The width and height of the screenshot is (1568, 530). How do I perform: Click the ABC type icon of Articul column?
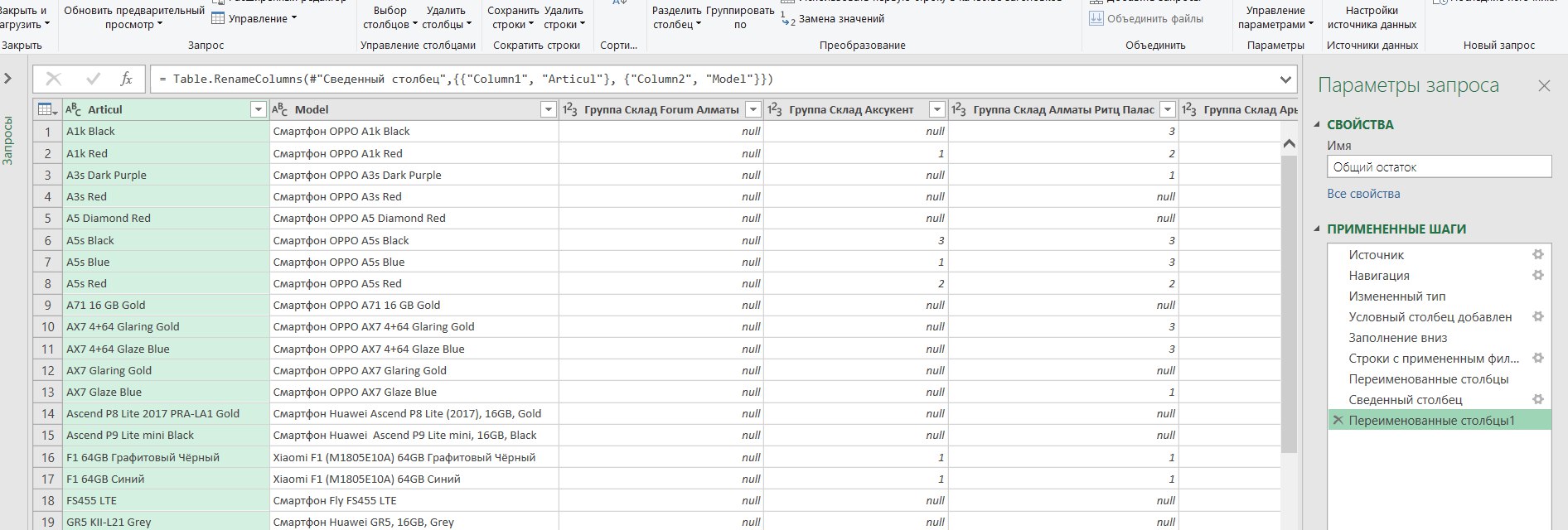click(73, 109)
